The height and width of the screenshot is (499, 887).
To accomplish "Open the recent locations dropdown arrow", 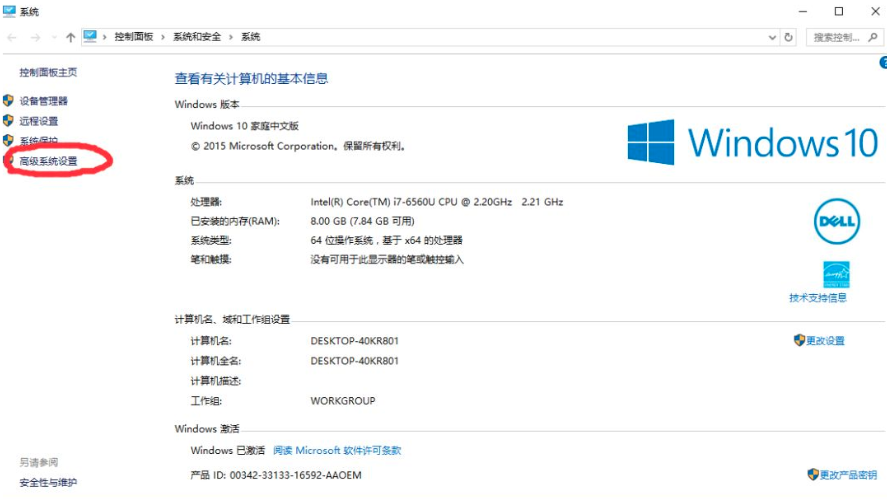I will (x=54, y=37).
